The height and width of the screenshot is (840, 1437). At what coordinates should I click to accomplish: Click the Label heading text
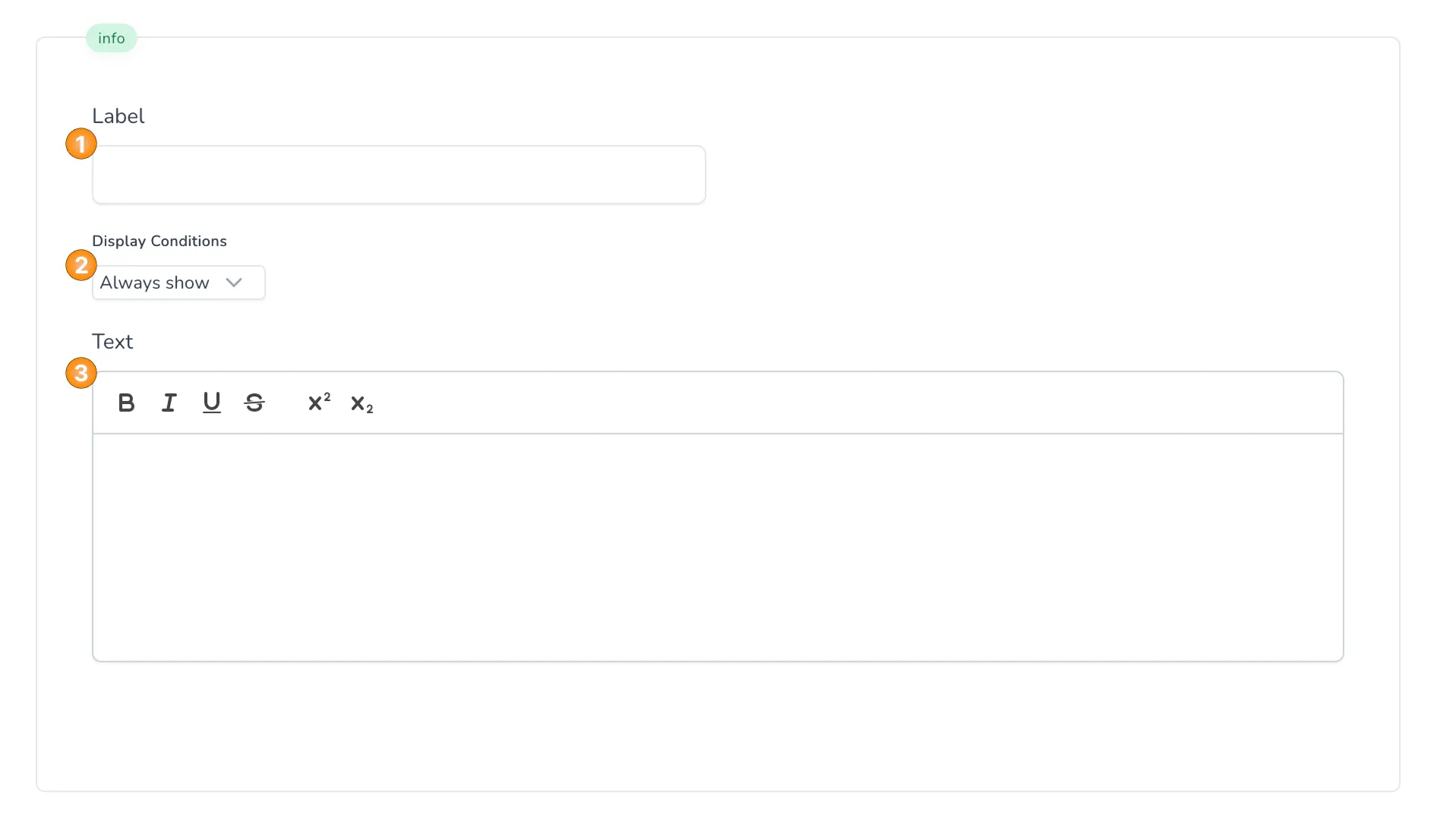pyautogui.click(x=118, y=115)
